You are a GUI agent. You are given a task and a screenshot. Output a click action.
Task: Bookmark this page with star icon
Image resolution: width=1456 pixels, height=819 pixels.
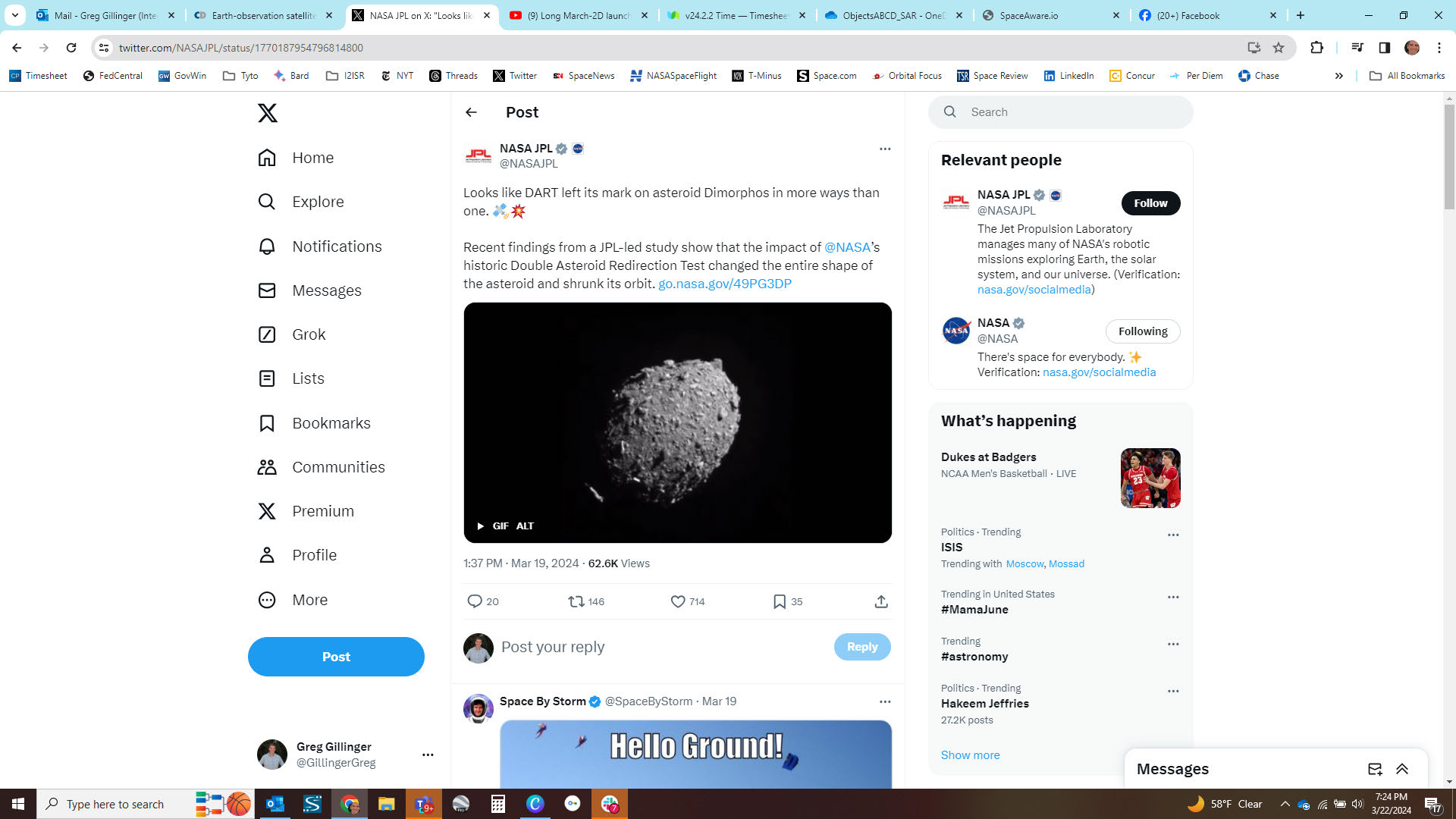(x=1279, y=48)
